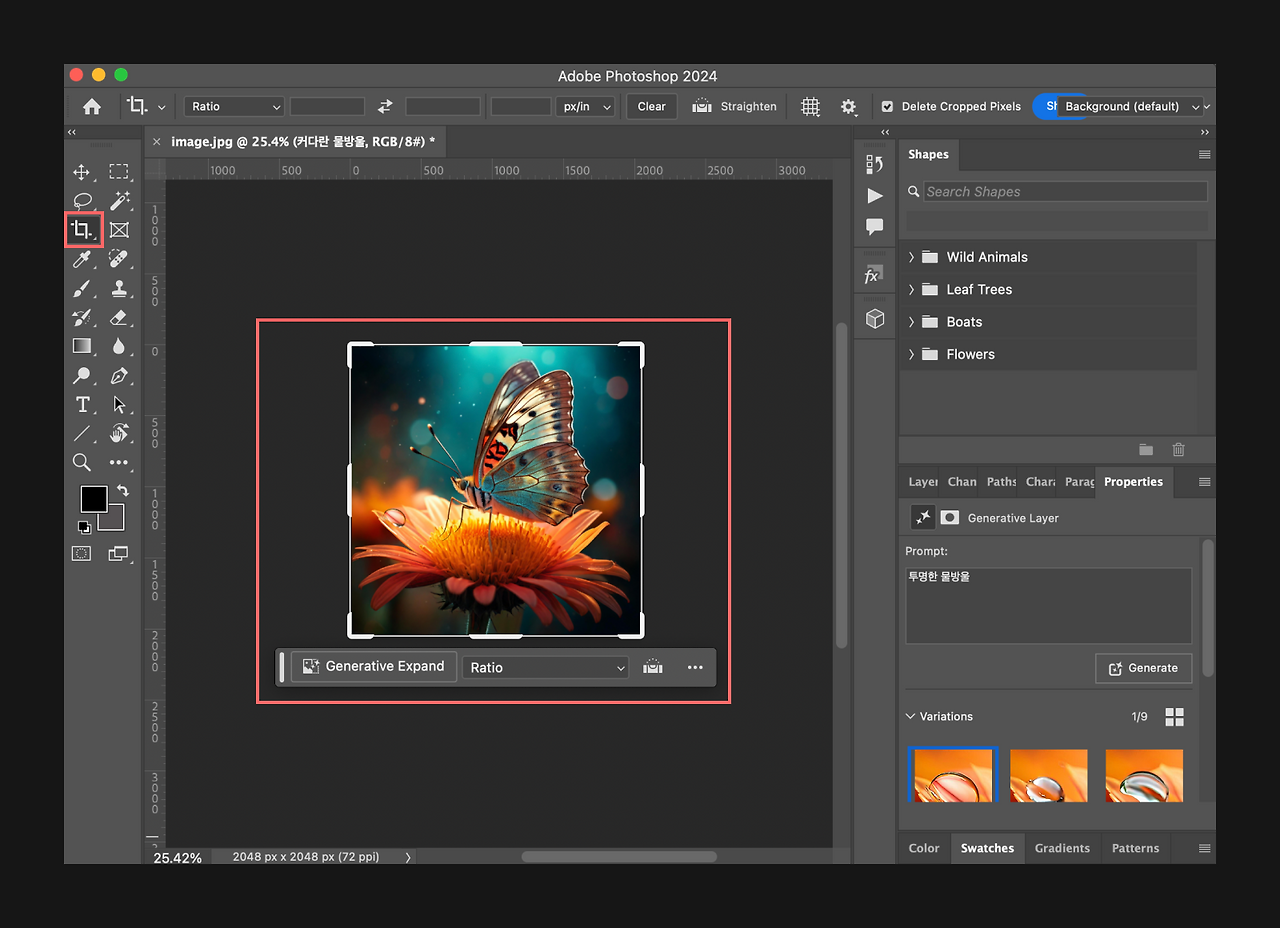Screen dimensions: 1280x928
Task: Click the Search Shapes input field
Action: [x=1064, y=192]
